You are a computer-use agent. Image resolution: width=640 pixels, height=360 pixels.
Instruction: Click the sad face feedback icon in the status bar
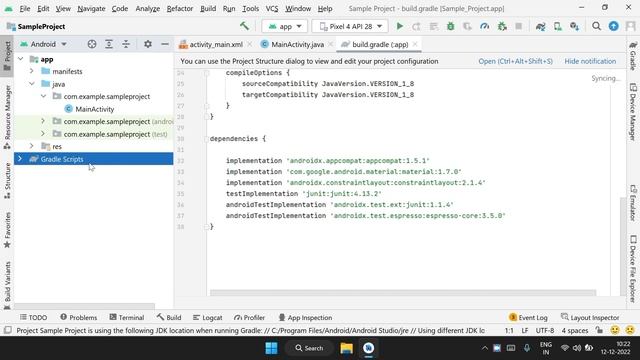(x=630, y=330)
